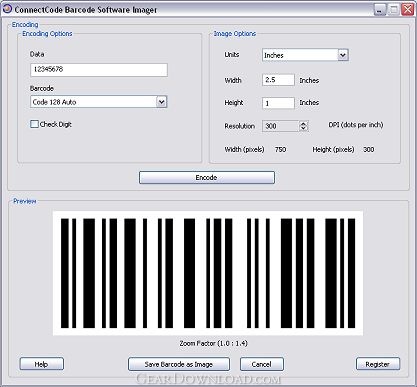Click the Width value field showing 2.5
This screenshot has width=417, height=387.
point(278,80)
